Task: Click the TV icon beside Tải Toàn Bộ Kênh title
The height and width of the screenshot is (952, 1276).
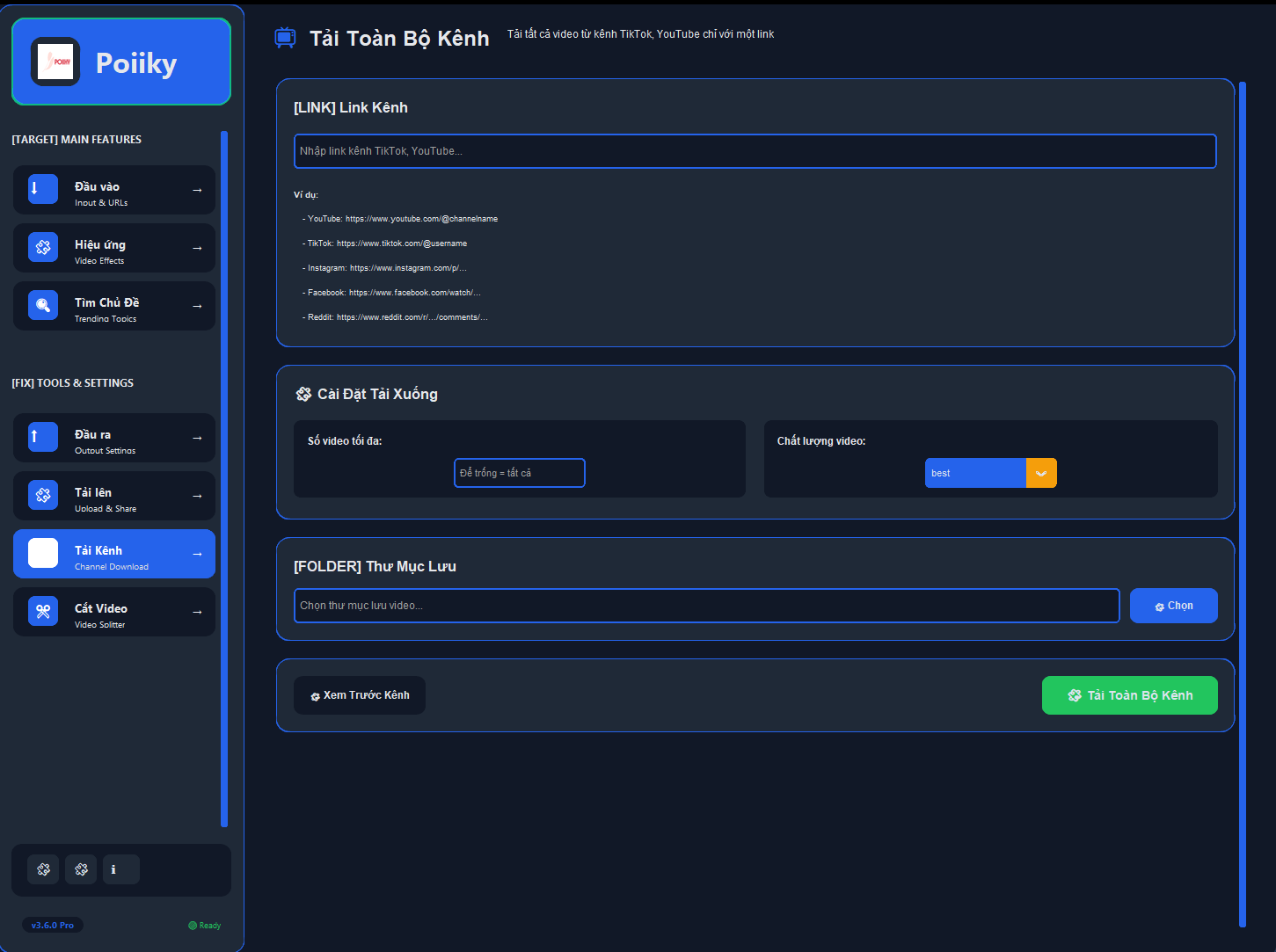Action: point(285,38)
